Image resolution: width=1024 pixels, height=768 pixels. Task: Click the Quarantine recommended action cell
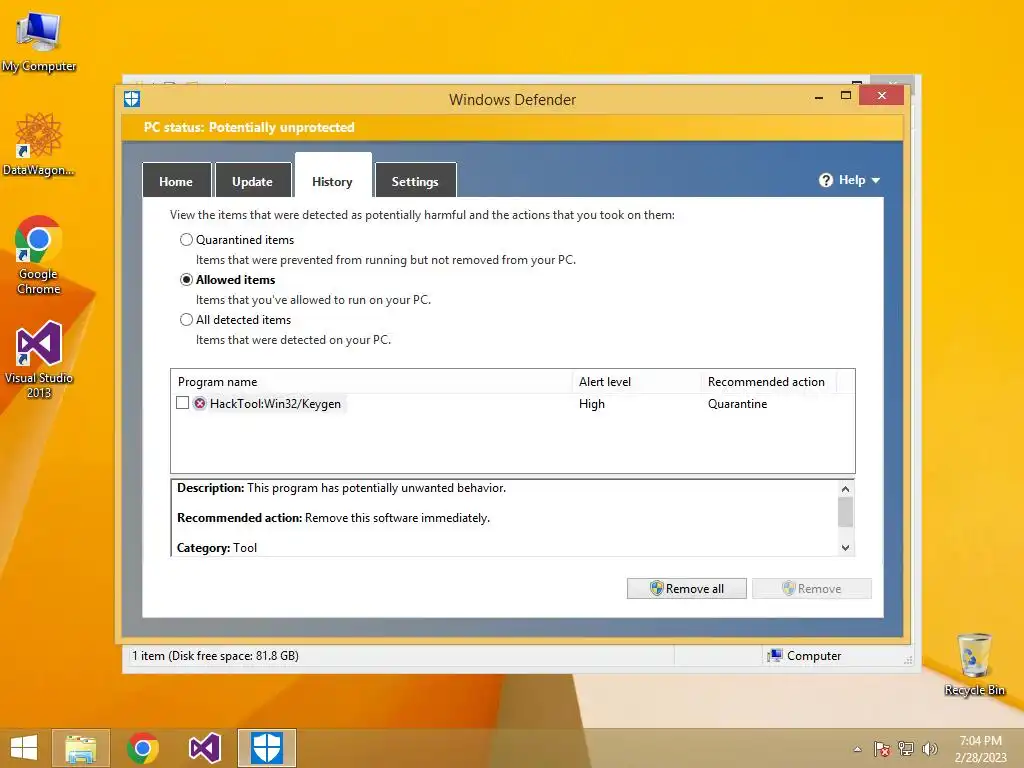point(737,404)
